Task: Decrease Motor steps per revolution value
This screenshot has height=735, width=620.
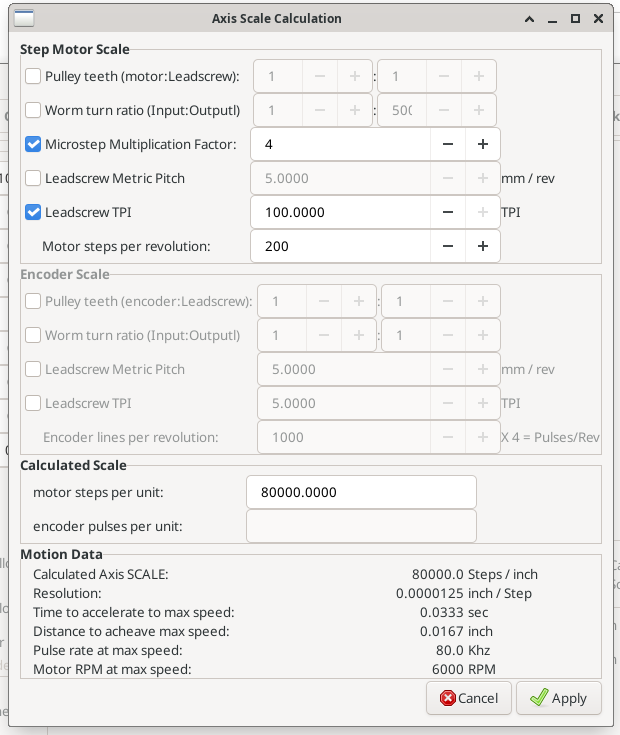Action: [448, 246]
